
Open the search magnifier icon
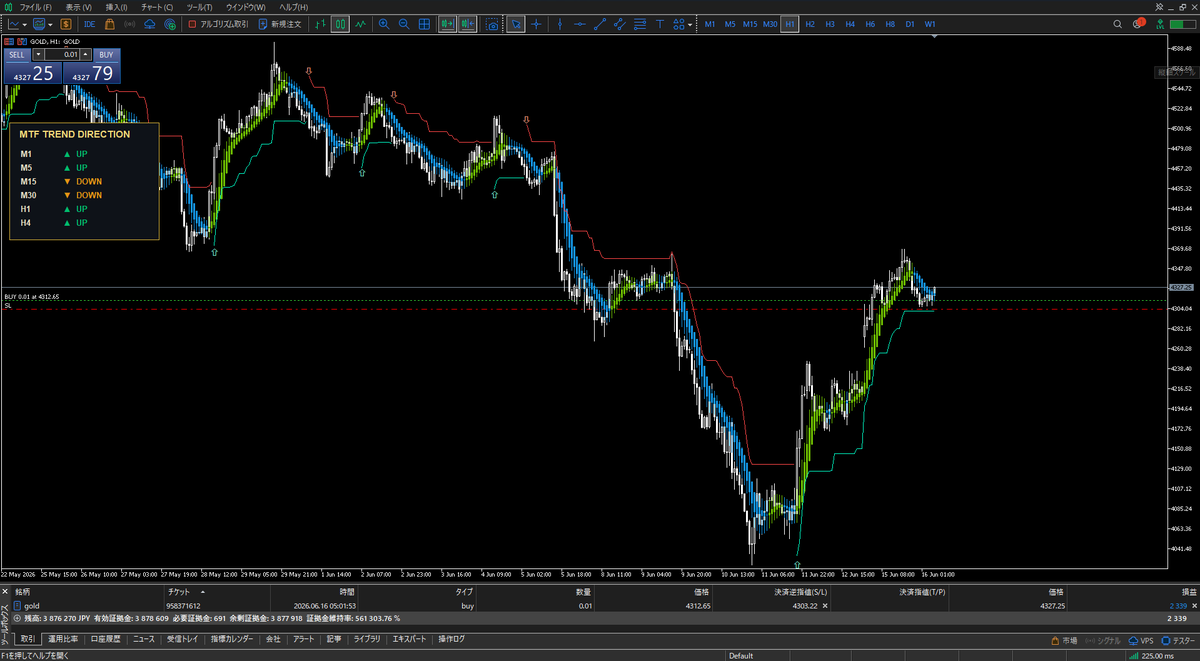[1117, 24]
